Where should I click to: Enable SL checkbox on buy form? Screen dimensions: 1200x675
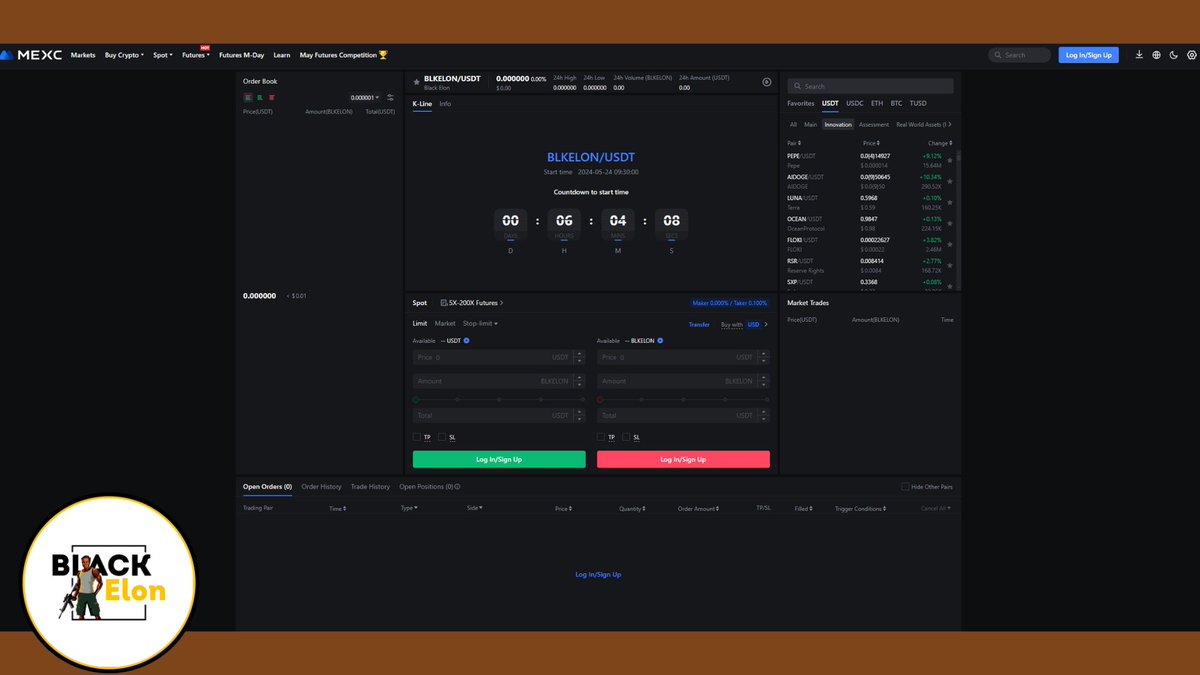coord(442,437)
